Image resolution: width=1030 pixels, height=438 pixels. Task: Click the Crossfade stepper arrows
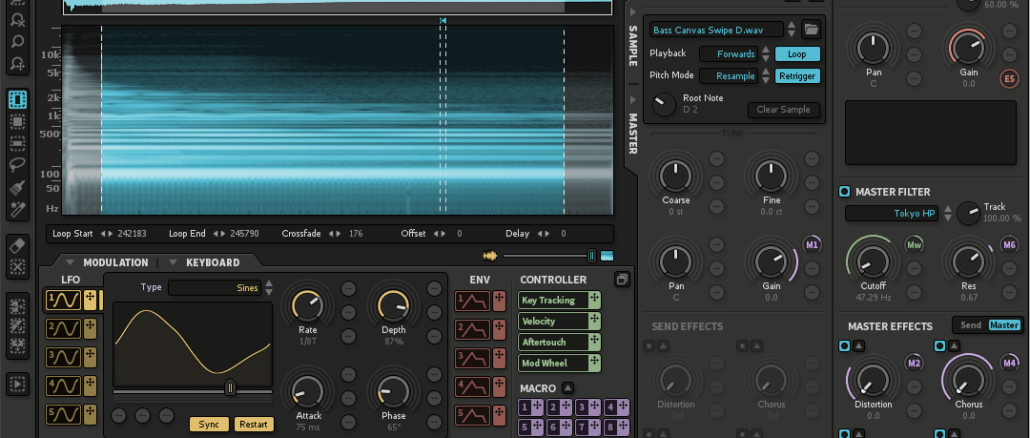(x=335, y=234)
